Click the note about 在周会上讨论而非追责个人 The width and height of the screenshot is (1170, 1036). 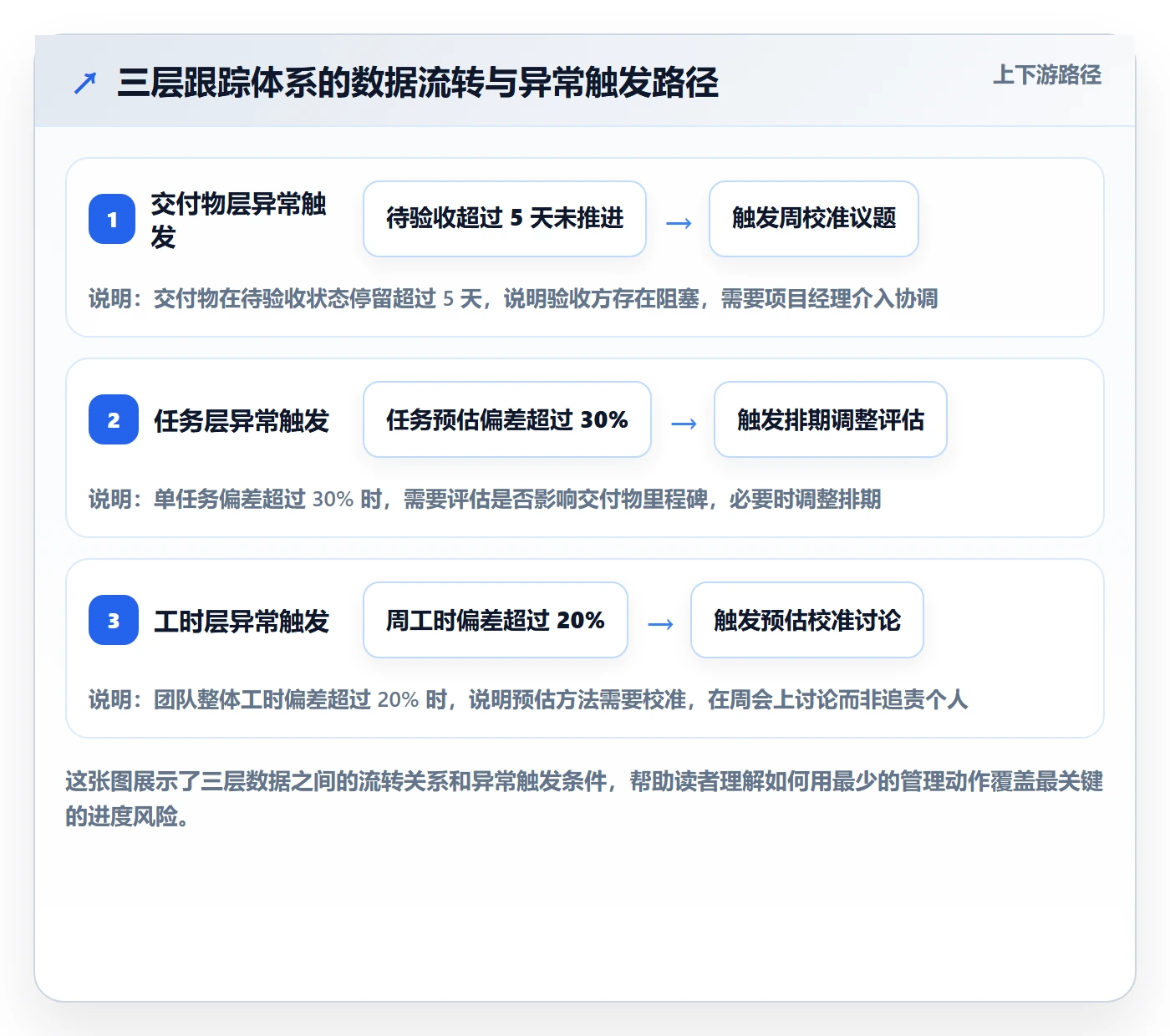coord(528,699)
